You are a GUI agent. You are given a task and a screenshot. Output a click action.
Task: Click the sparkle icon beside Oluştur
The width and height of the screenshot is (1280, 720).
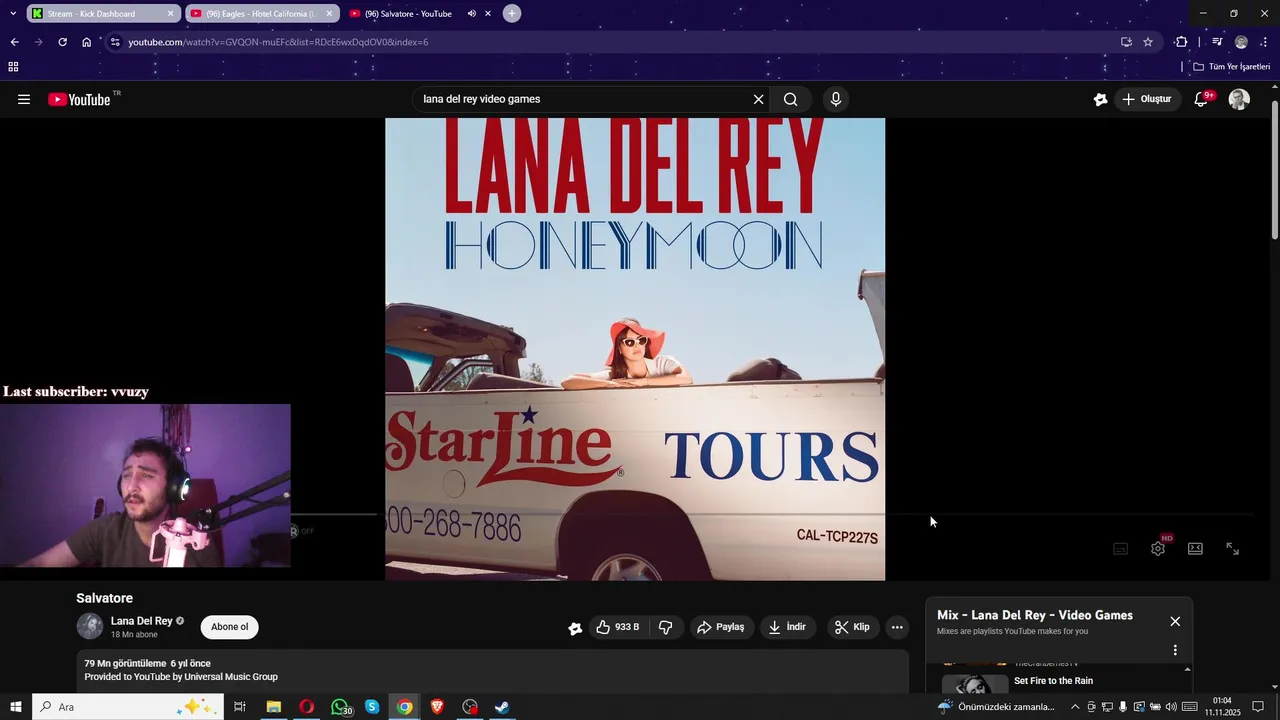tap(1100, 99)
